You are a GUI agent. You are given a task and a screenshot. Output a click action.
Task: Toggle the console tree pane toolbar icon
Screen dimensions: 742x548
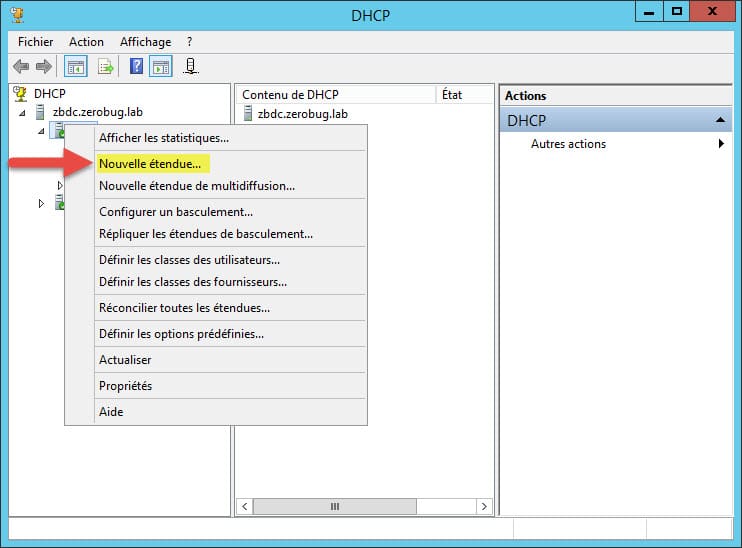[75, 67]
